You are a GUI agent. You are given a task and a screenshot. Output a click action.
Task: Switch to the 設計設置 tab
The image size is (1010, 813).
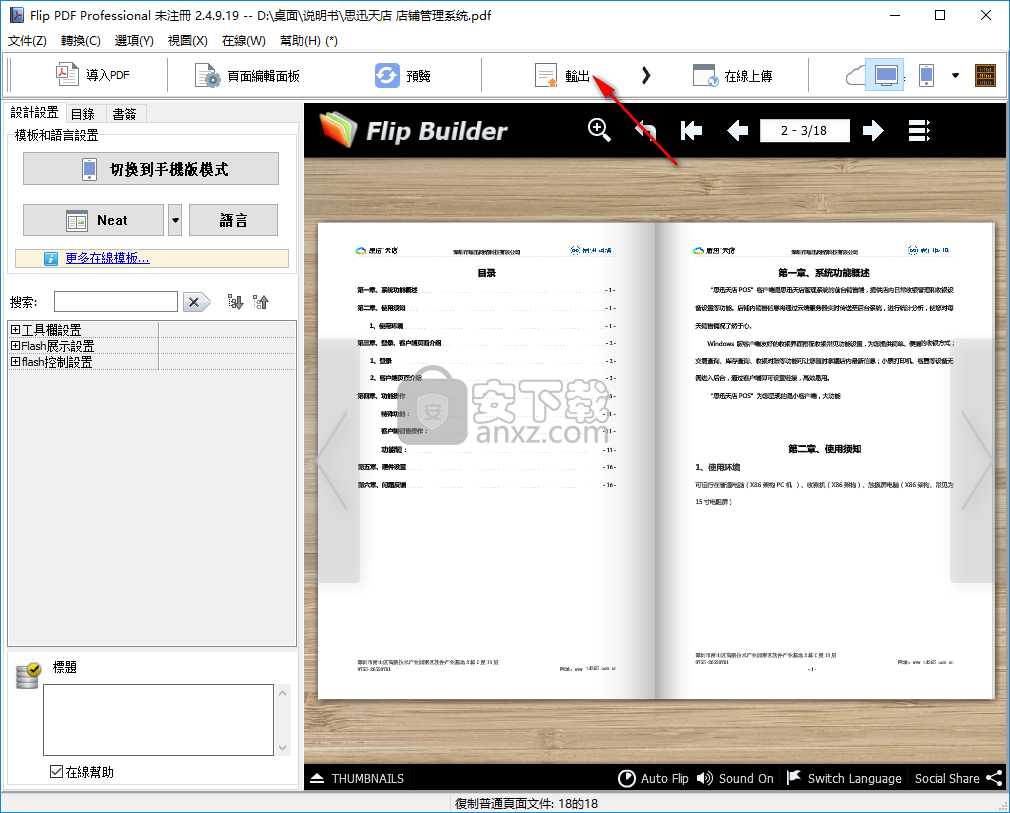34,113
